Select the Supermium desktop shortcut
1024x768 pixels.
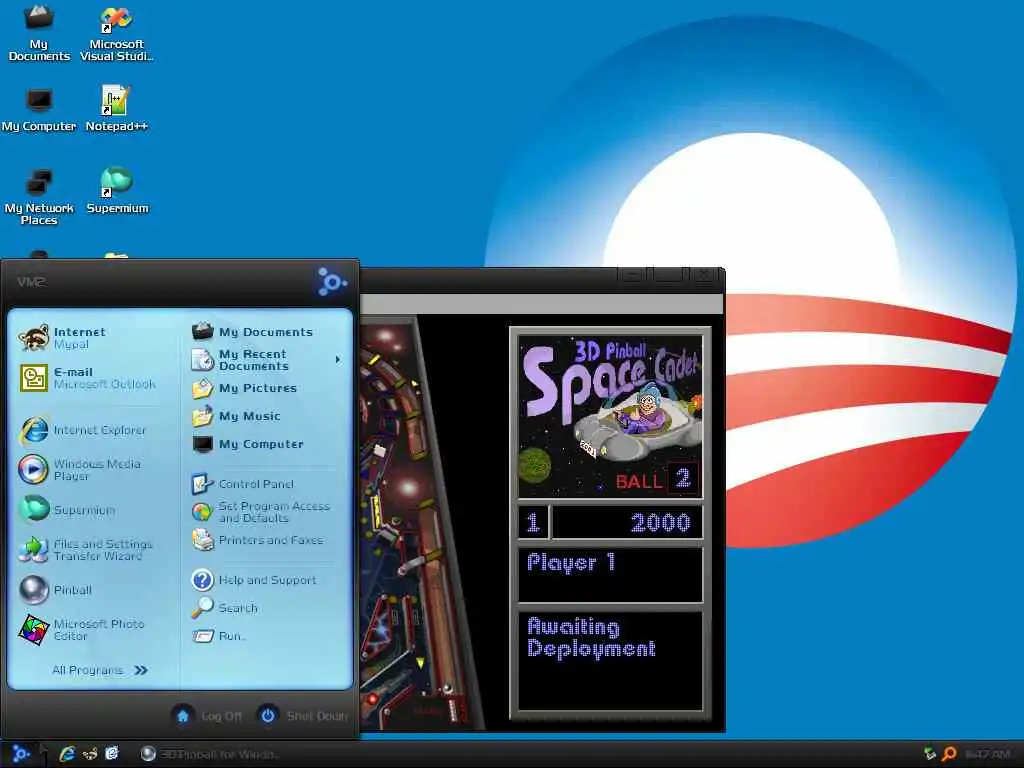(117, 191)
